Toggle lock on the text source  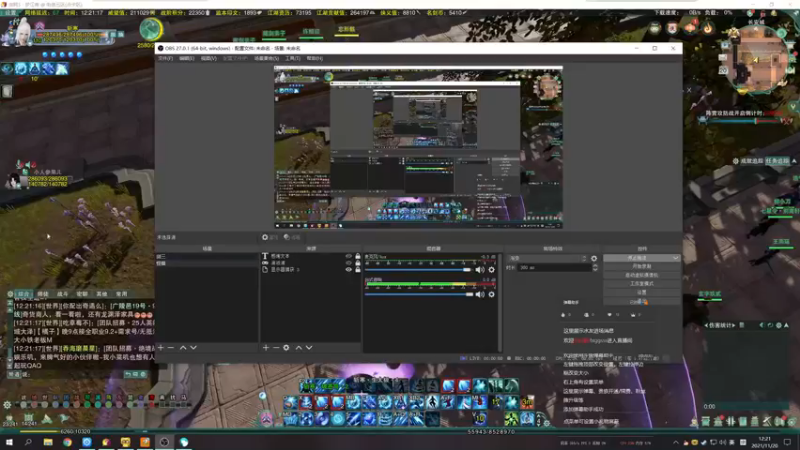(358, 256)
